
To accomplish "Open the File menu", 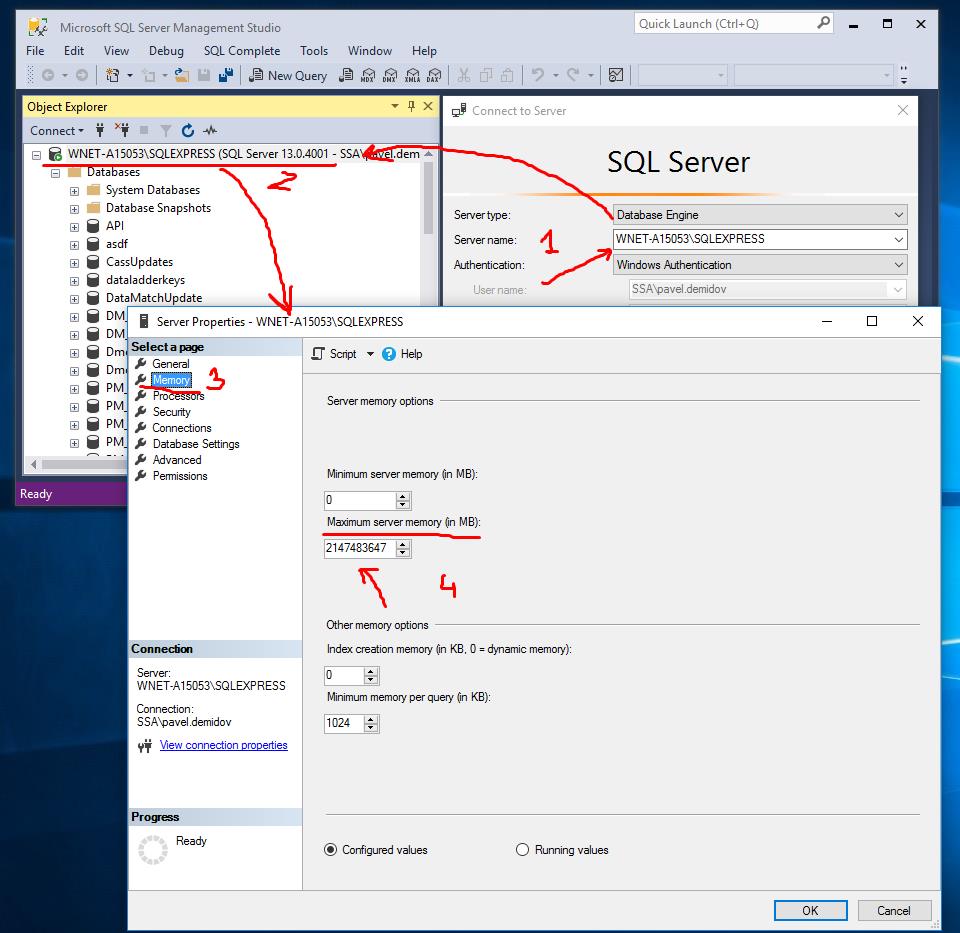I will pyautogui.click(x=35, y=51).
